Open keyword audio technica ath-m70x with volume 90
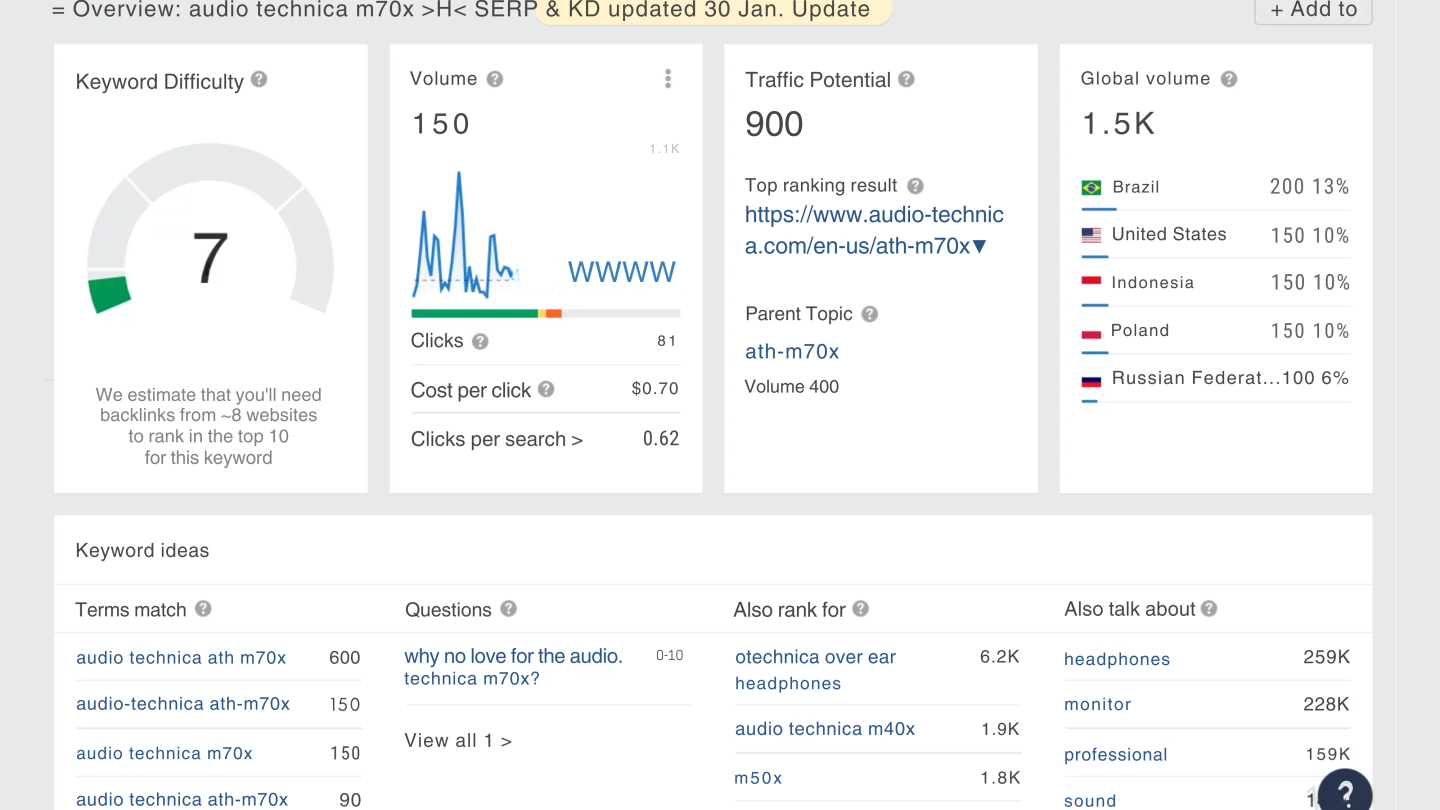This screenshot has height=810, width=1440. click(x=182, y=799)
